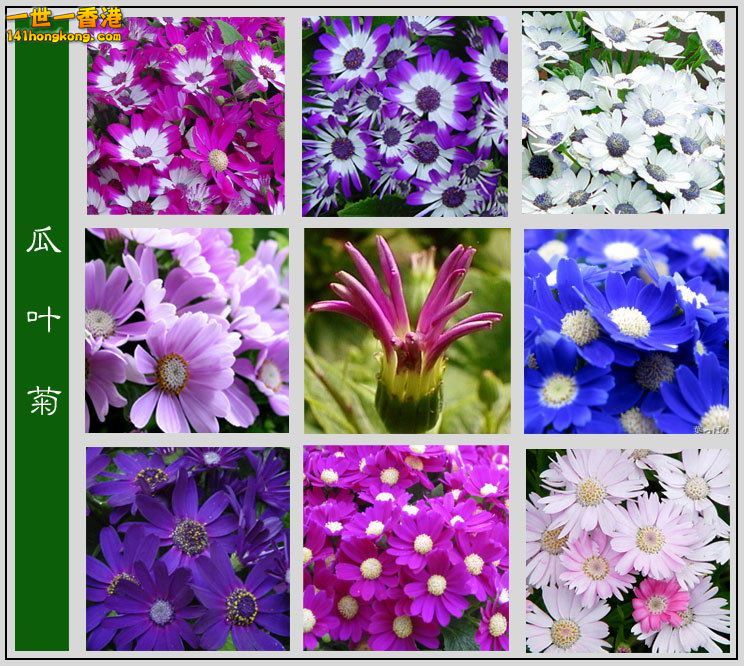Screen dimensions: 744x666
Task: Click the 一世一香港 logo text
Action: pos(65,17)
